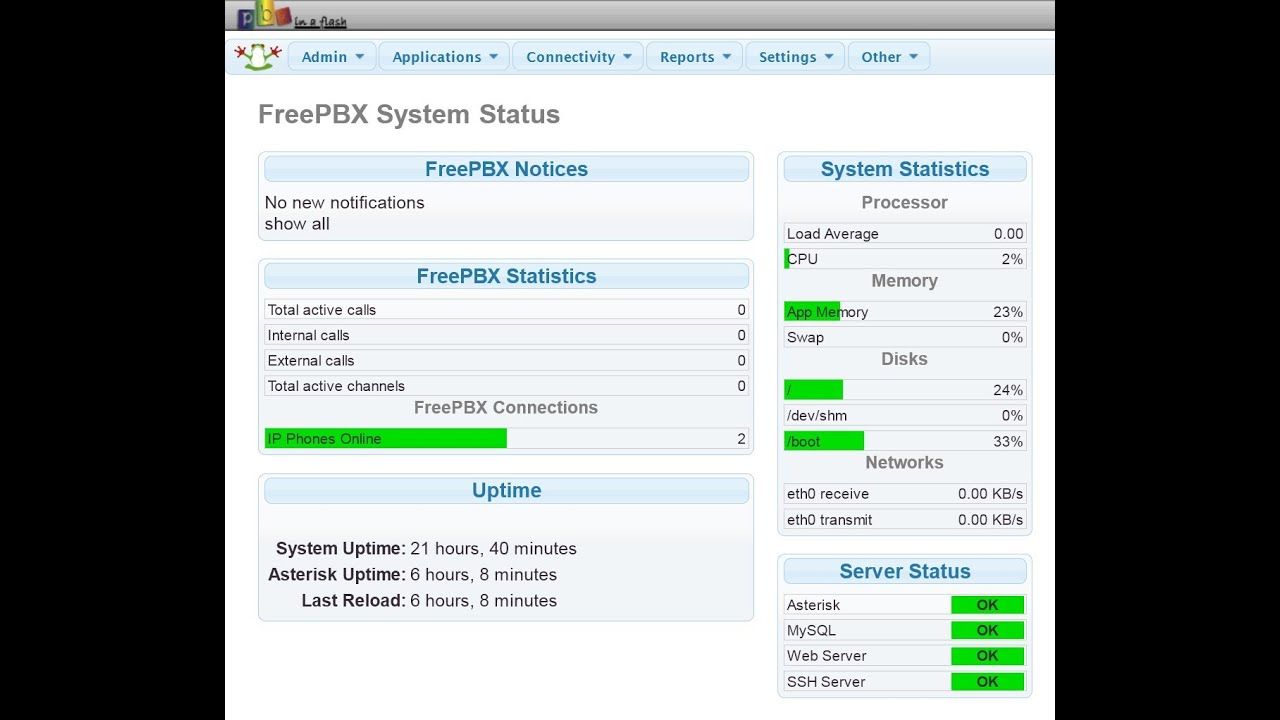Open the Settings menu
The width and height of the screenshot is (1280, 720).
point(795,57)
